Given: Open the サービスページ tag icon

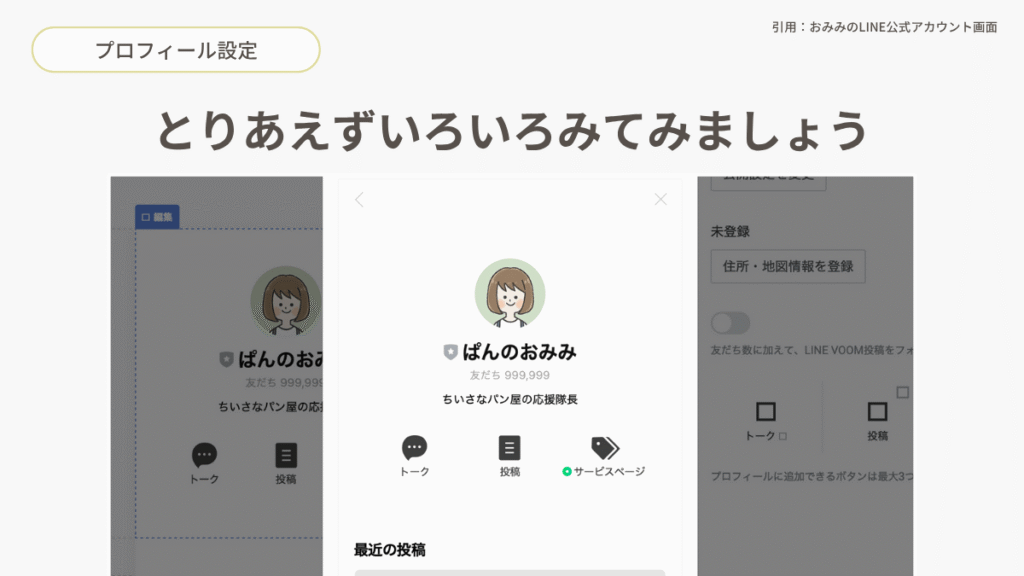Looking at the screenshot, I should click(605, 448).
